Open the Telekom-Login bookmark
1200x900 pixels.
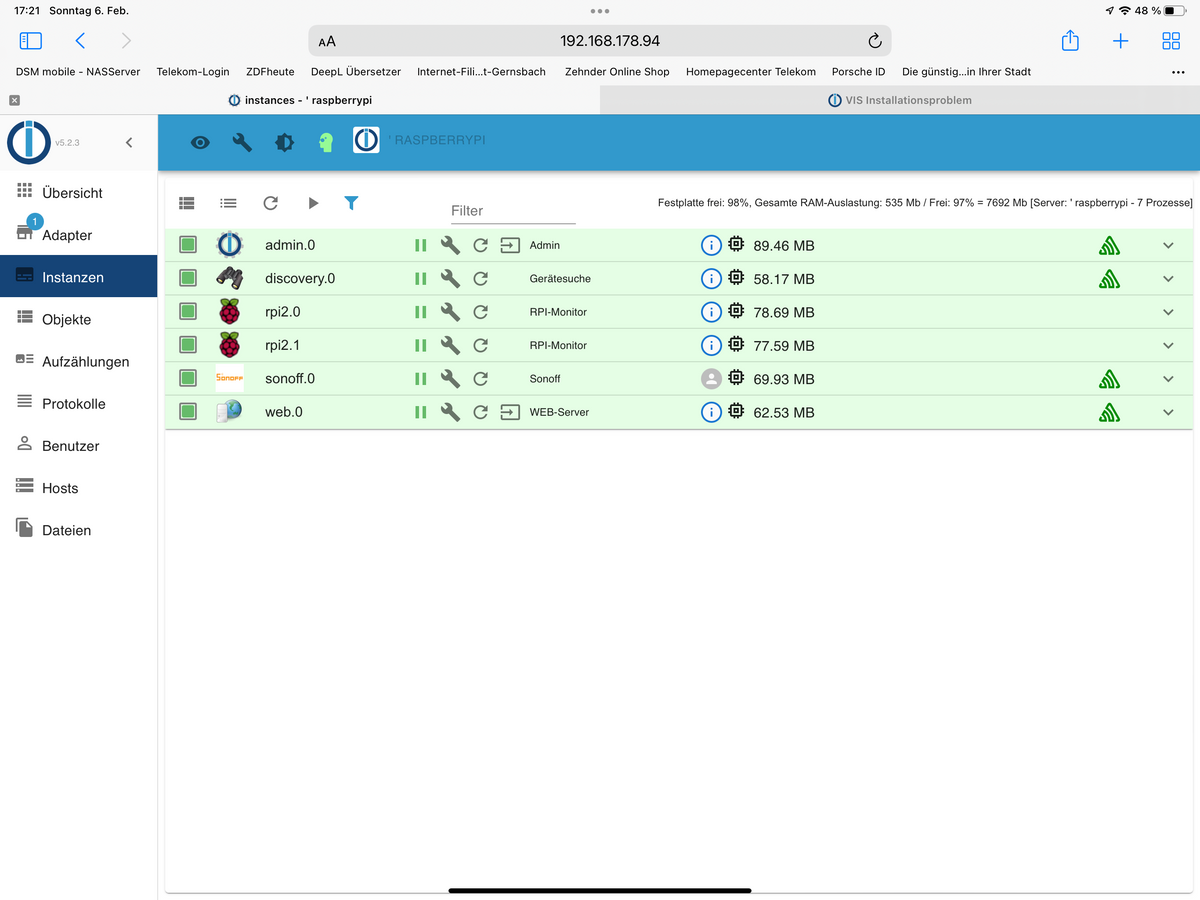pyautogui.click(x=193, y=72)
